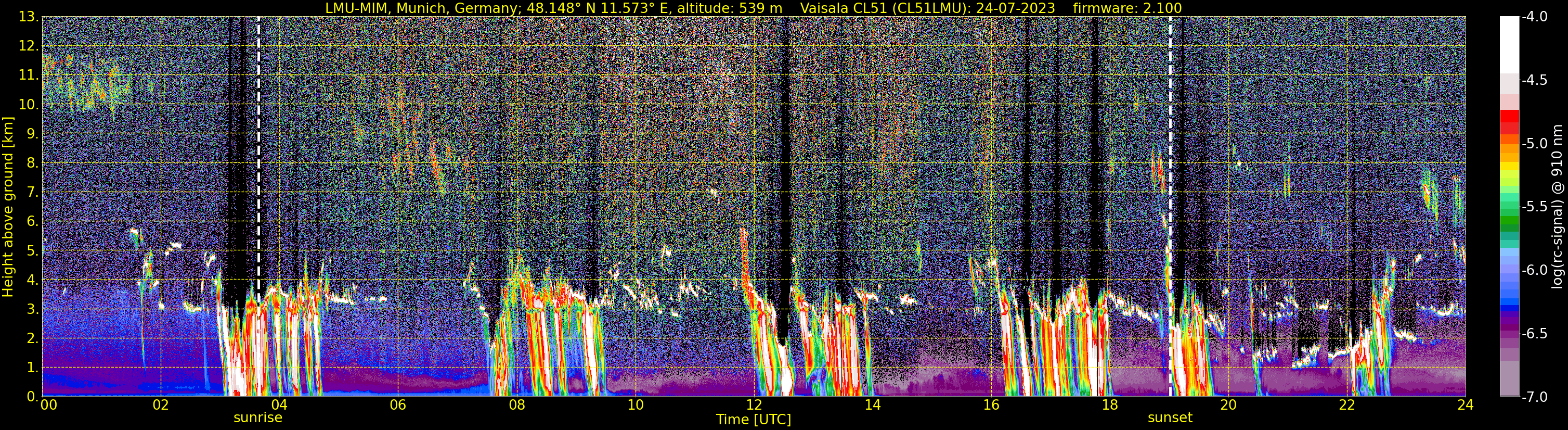Viewport: 1568px width, 430px height.
Task: Click the 'Height above ground [km]' axis label
Action: [x=8, y=207]
